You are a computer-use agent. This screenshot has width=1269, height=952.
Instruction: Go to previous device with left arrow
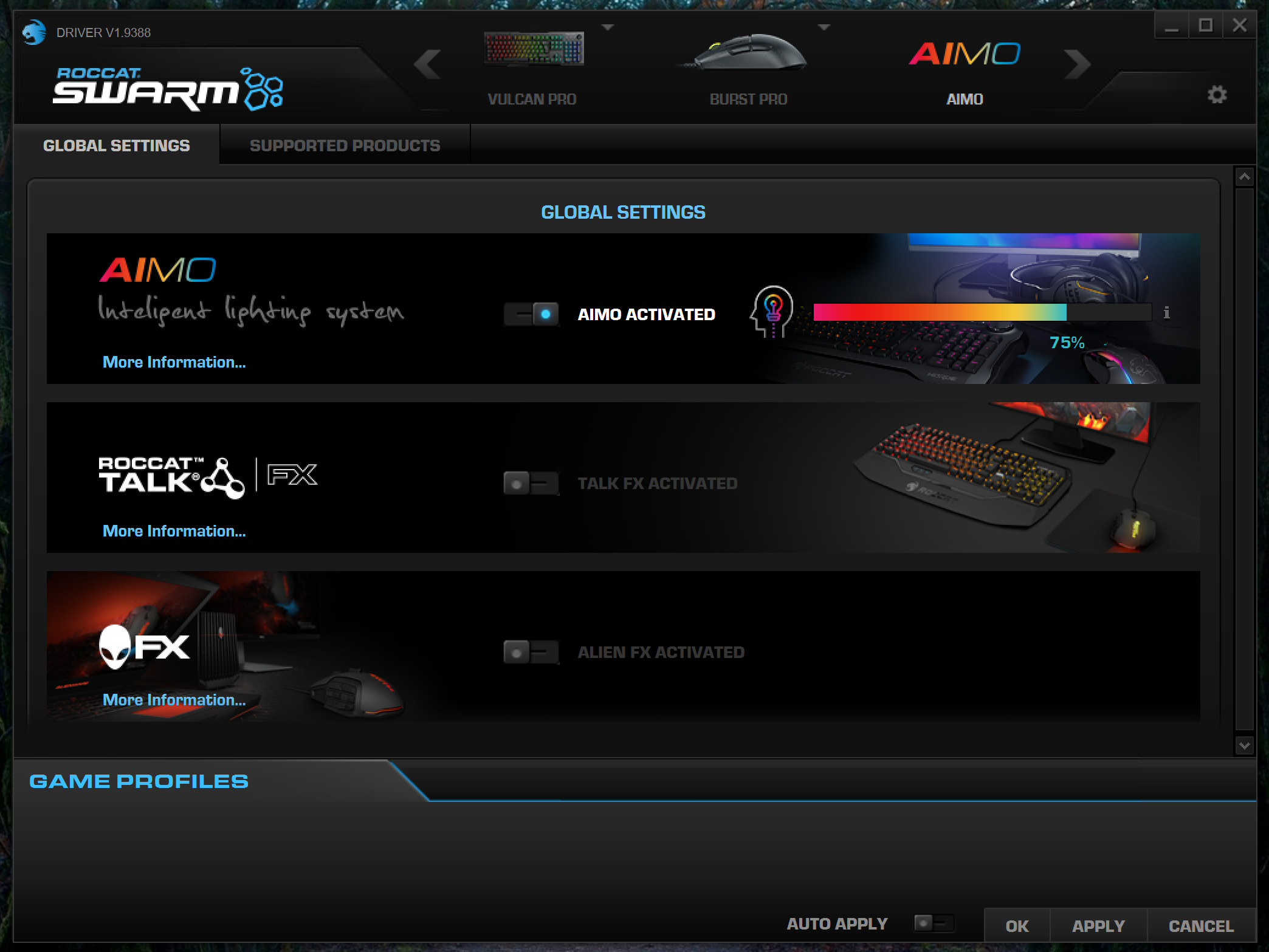click(427, 64)
